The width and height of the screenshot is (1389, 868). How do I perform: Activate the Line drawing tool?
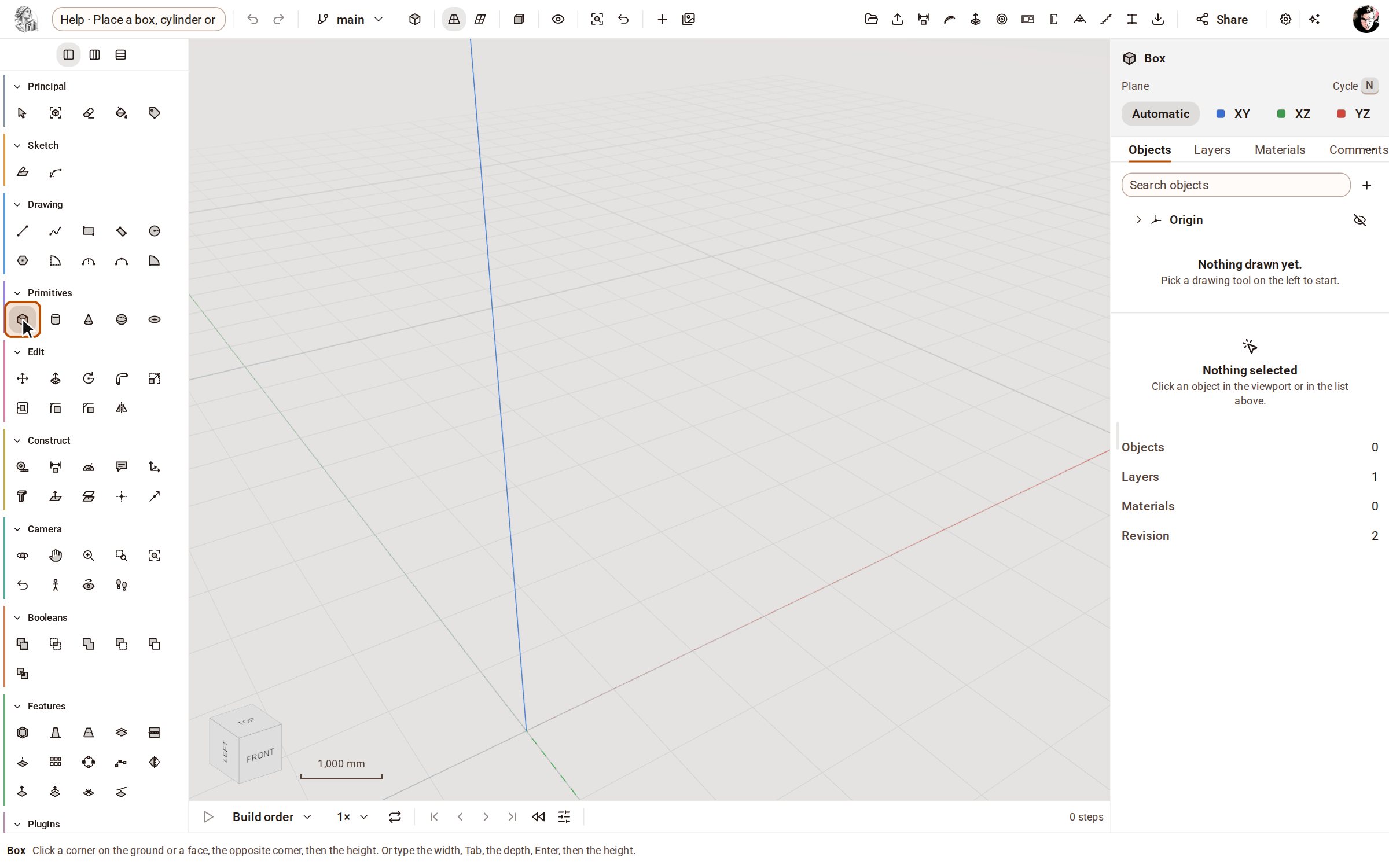pos(23,231)
